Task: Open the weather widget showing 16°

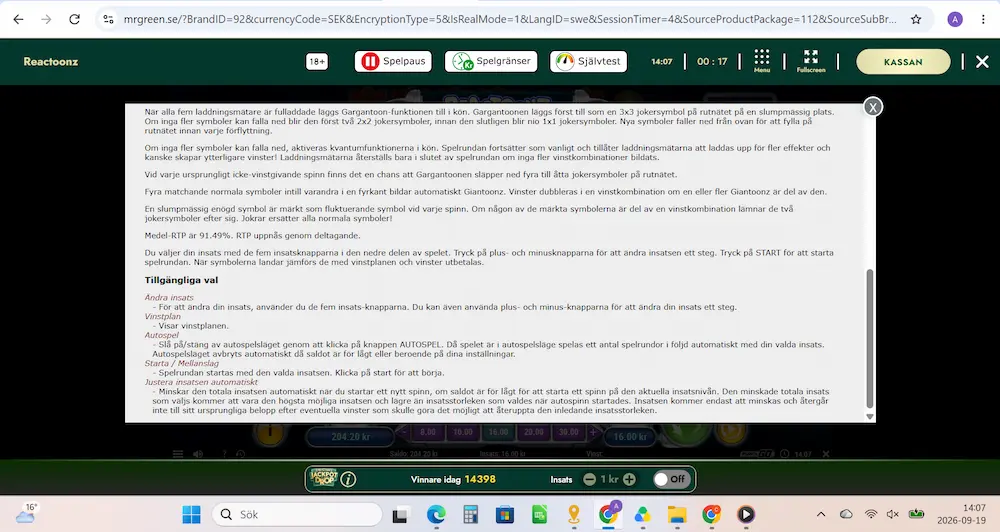Action: 26,513
